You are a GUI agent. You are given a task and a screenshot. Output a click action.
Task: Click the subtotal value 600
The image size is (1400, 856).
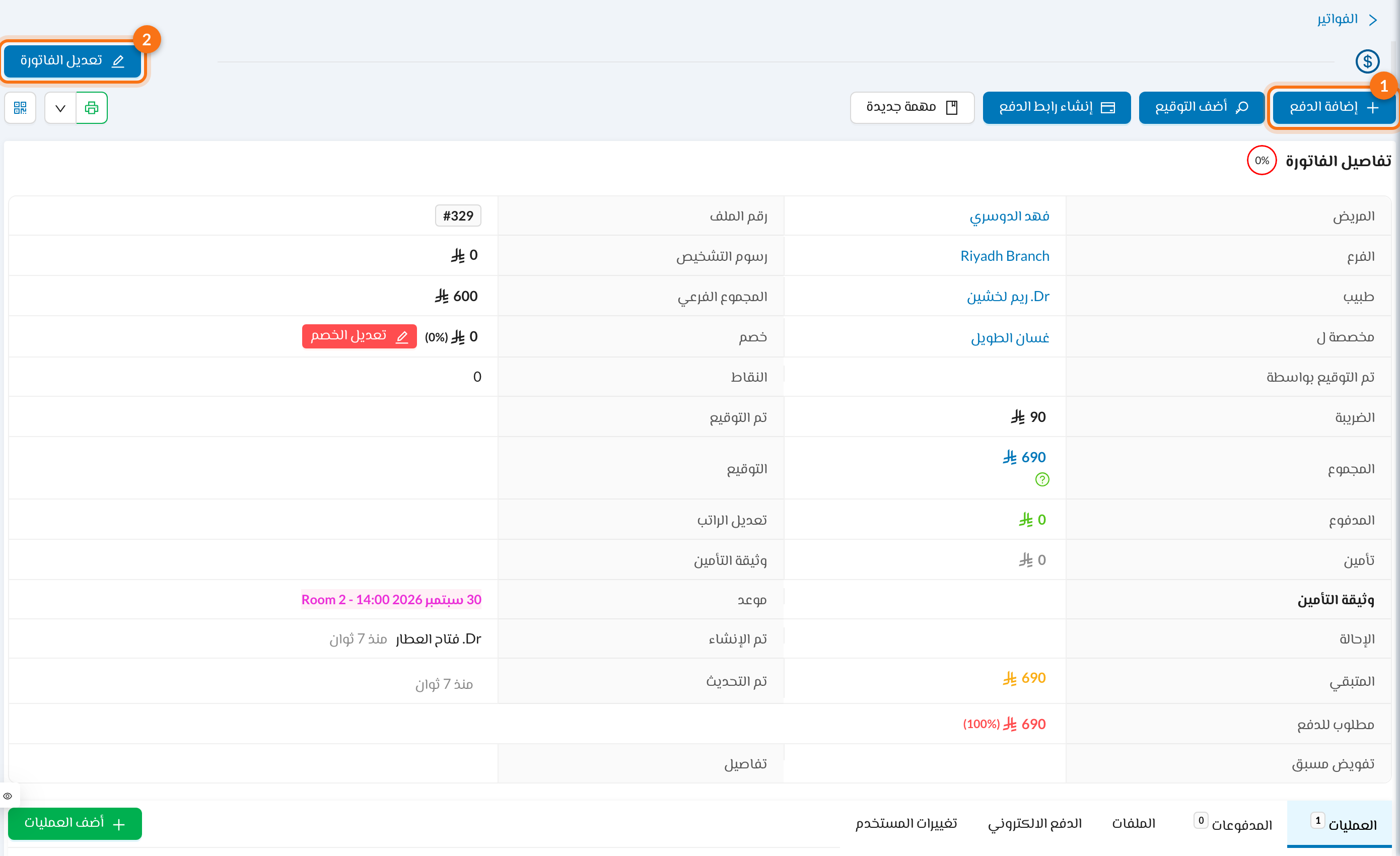tap(456, 296)
